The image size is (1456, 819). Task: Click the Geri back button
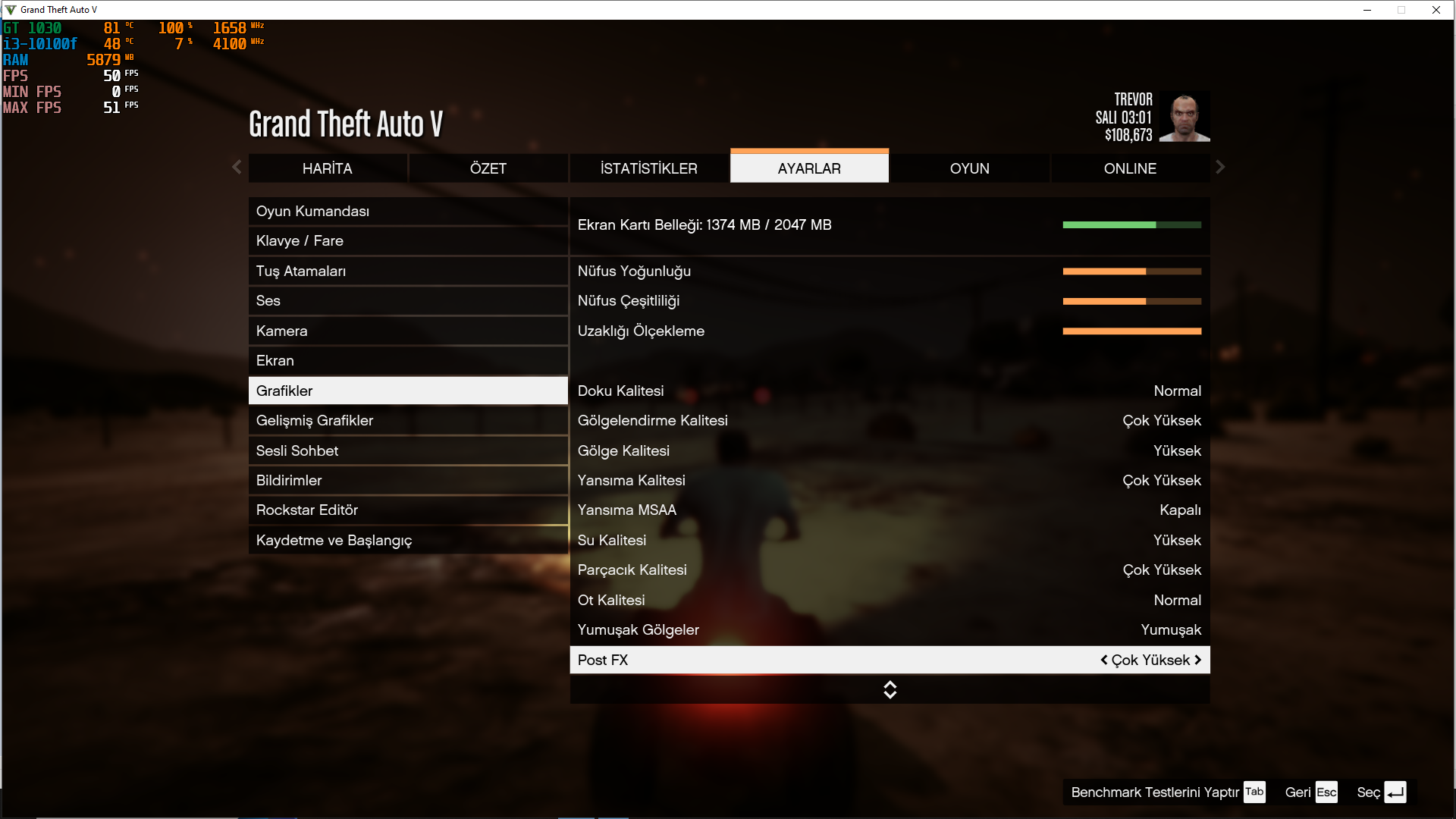[1298, 792]
